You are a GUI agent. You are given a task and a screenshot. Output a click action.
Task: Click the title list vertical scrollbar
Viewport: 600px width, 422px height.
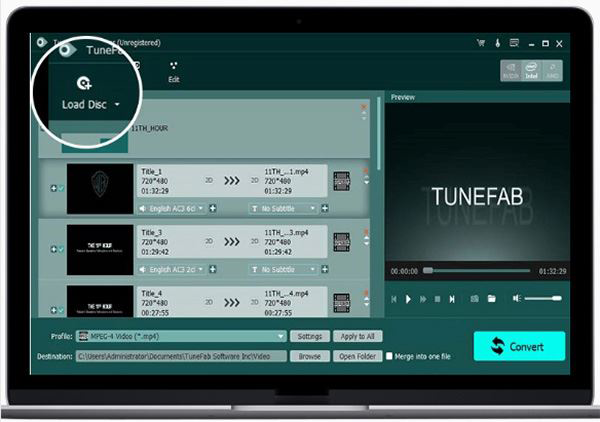click(378, 133)
